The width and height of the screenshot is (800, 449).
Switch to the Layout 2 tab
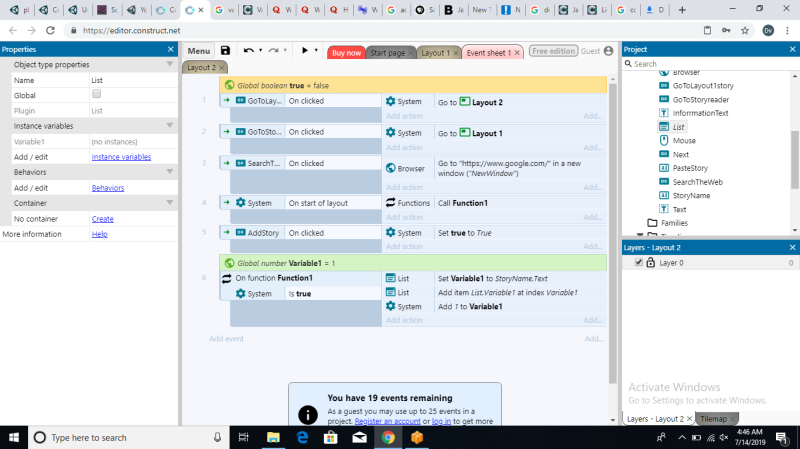(x=201, y=67)
